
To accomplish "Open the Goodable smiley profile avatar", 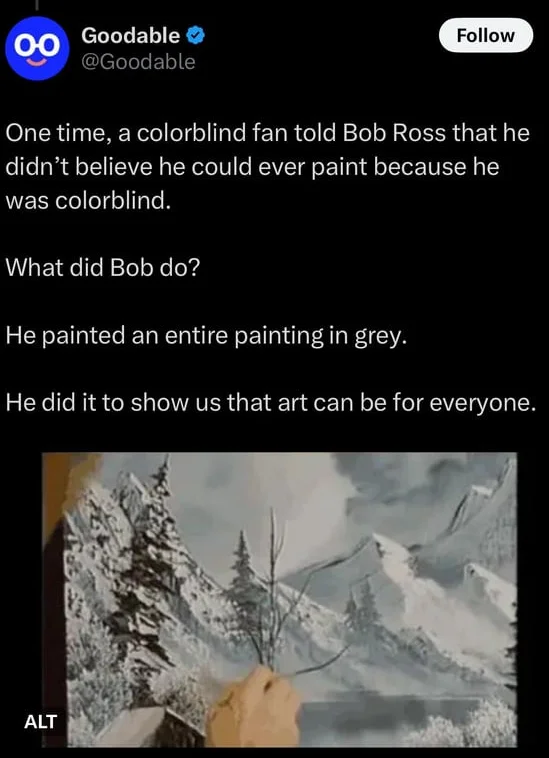I will coord(37,48).
